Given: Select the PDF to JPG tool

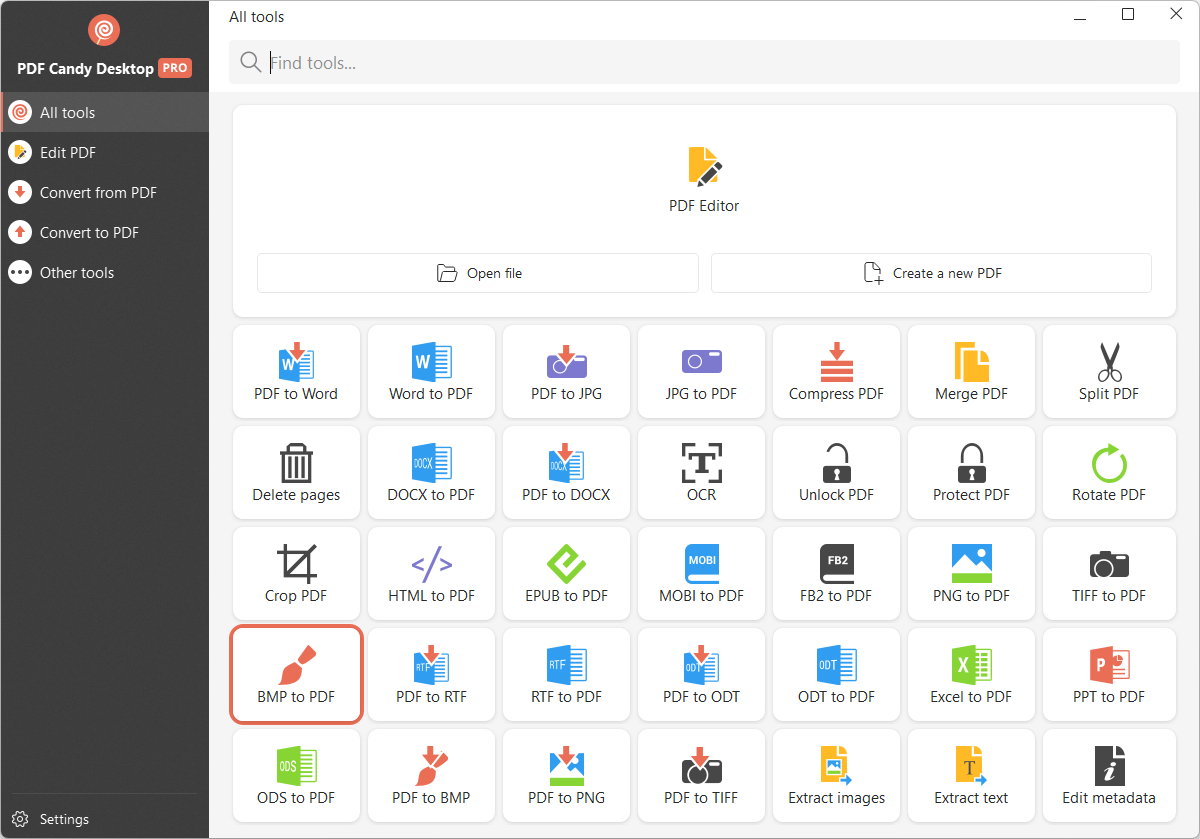Looking at the screenshot, I should click(566, 371).
